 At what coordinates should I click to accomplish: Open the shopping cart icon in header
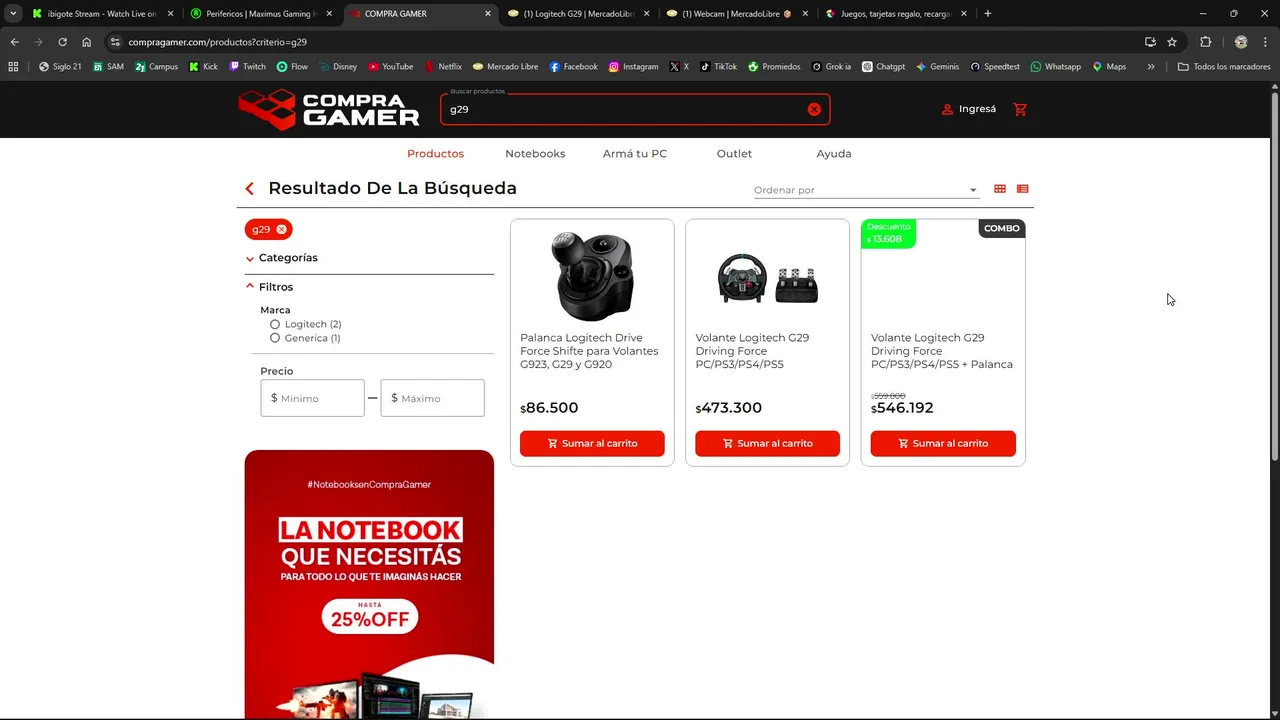(1020, 109)
